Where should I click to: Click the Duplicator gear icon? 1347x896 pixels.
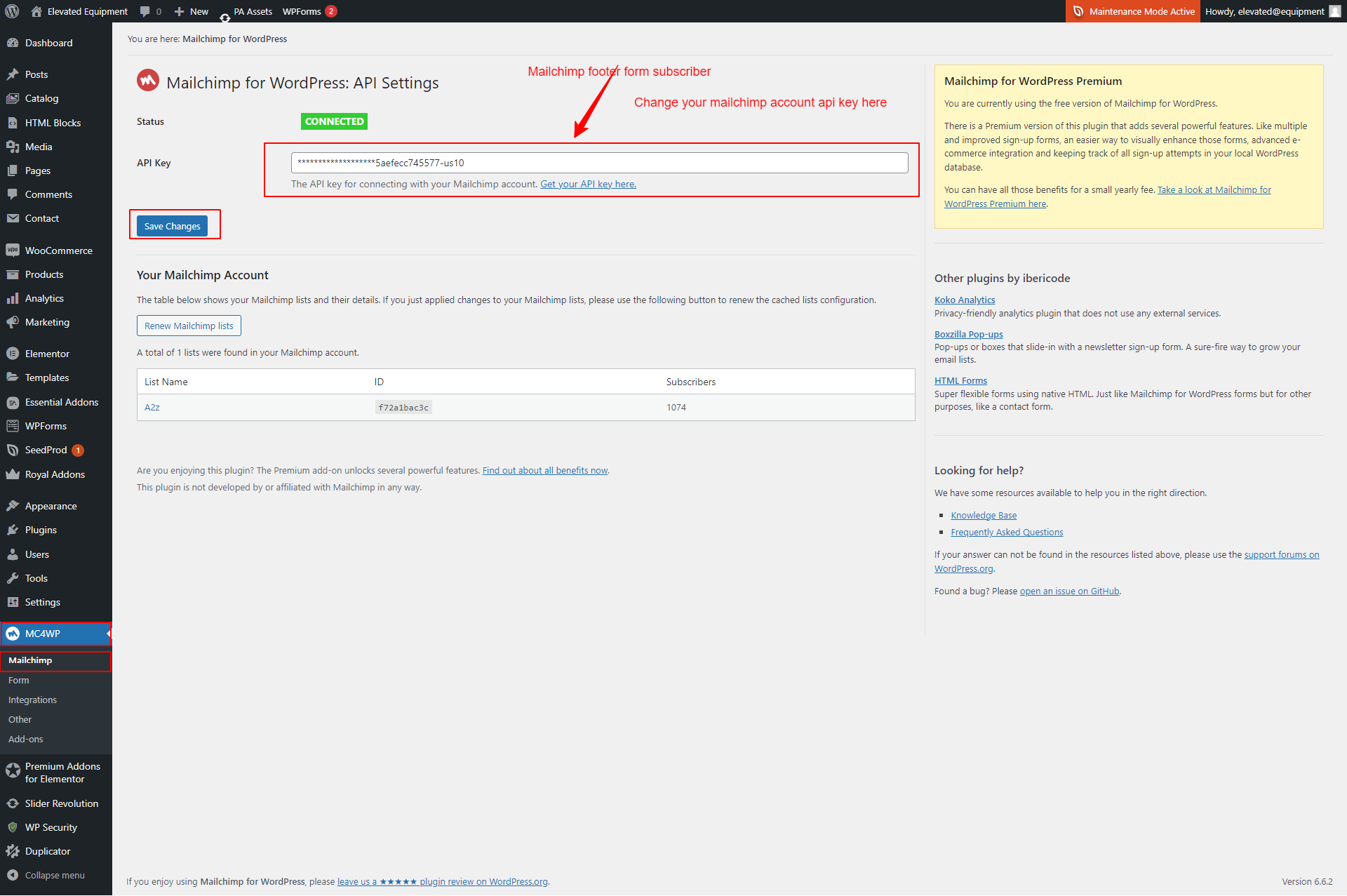13,851
